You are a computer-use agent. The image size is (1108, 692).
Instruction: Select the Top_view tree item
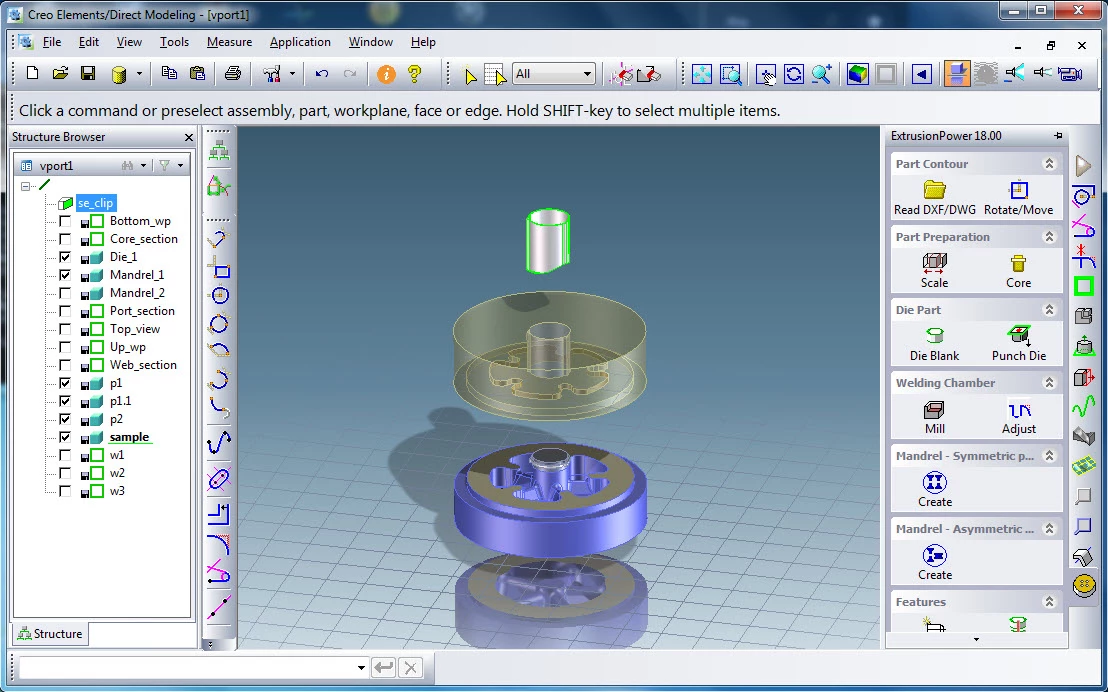pos(134,329)
